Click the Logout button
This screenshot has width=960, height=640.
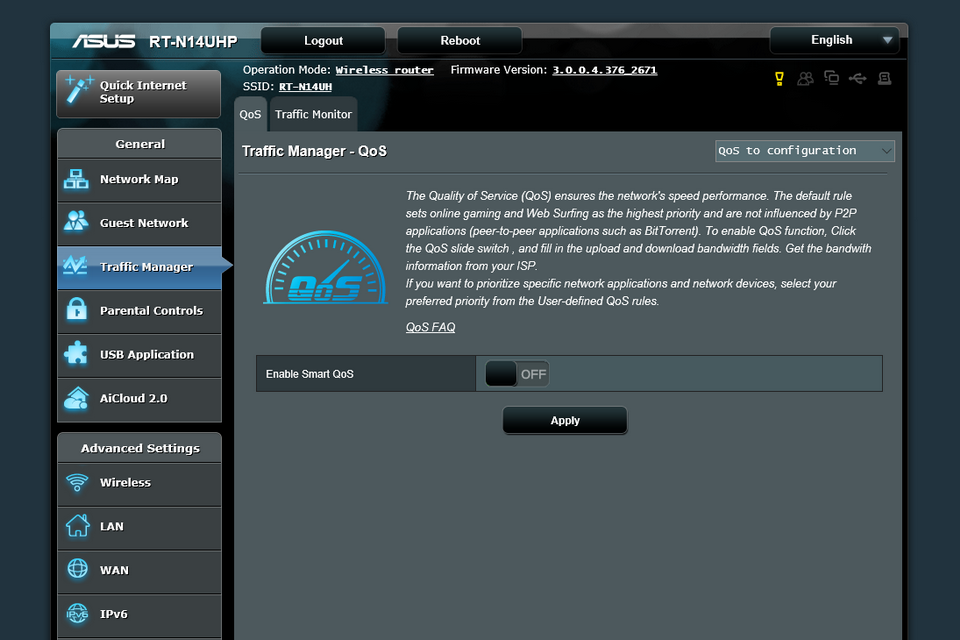point(323,41)
